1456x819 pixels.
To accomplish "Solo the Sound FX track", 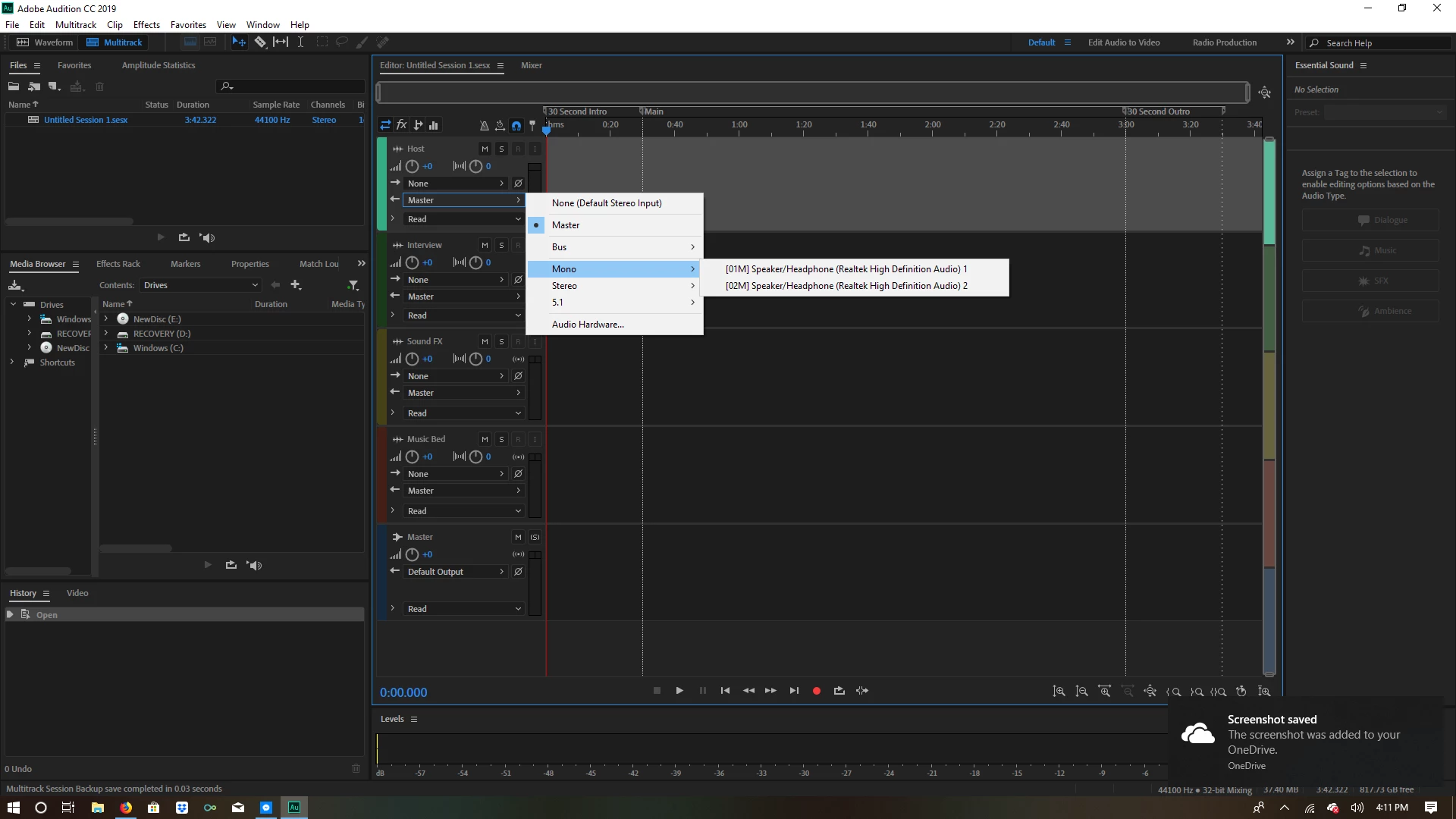I will click(501, 341).
